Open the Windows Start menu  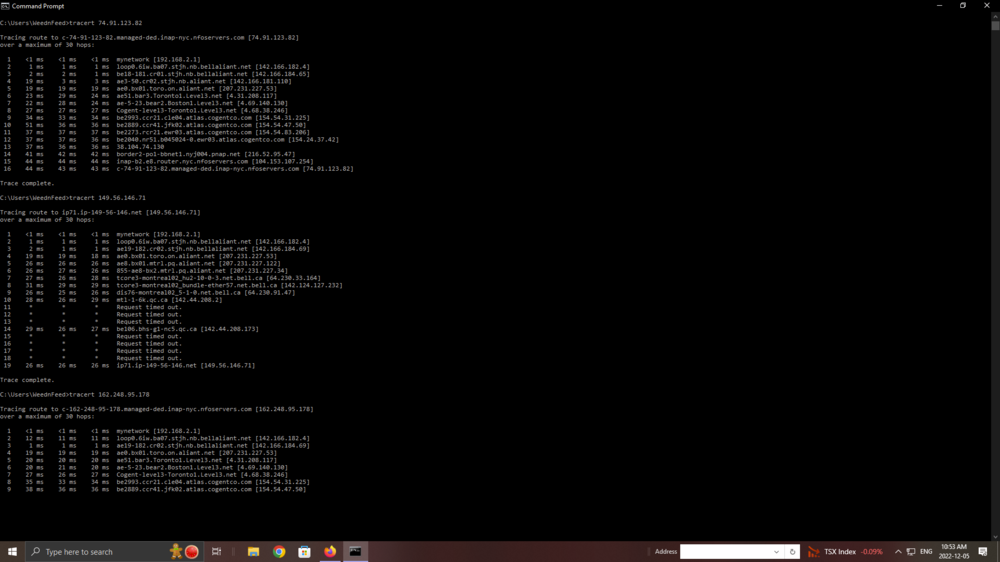tap(12, 552)
